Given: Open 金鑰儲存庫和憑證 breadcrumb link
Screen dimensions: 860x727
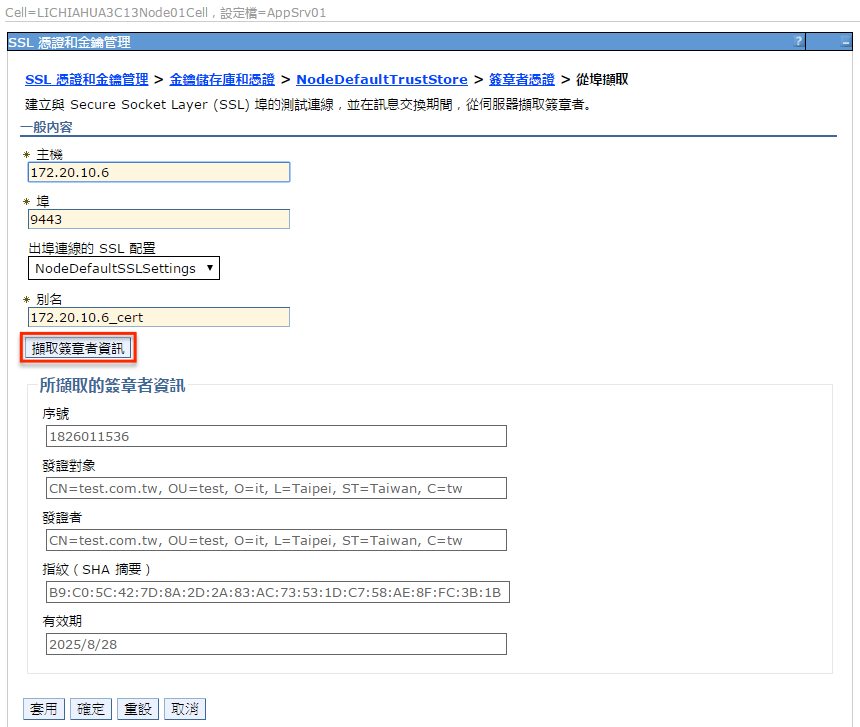Looking at the screenshot, I should (x=222, y=79).
